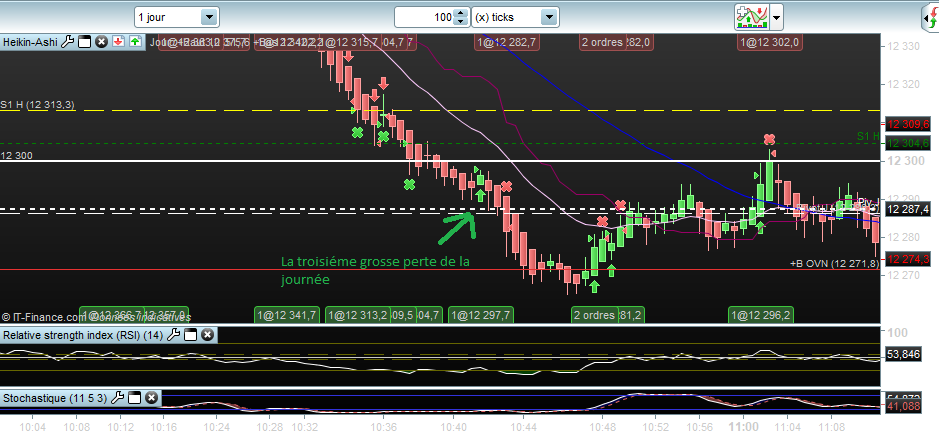This screenshot has width=939, height=434.
Task: Click the S1 H (12 313,3) line label
Action: click(x=37, y=104)
